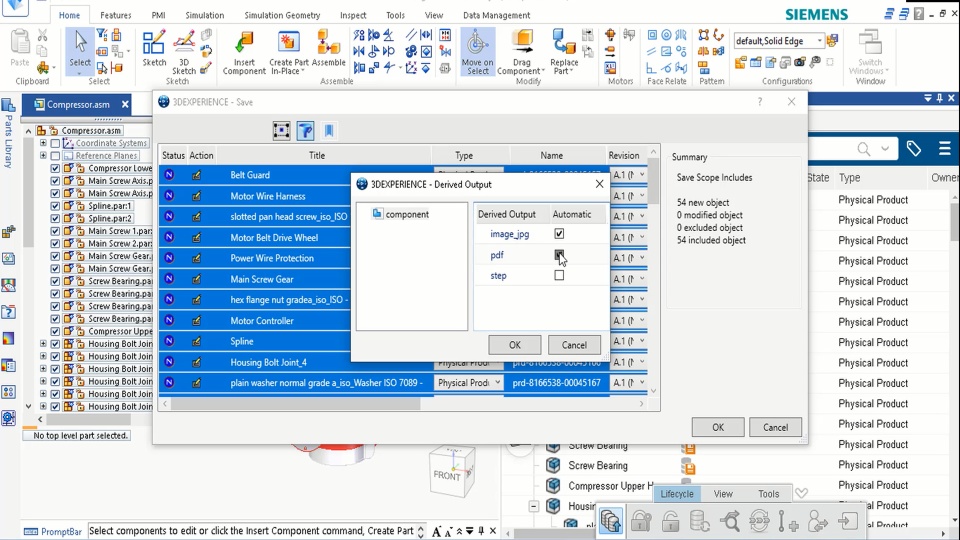Uncheck Main Screw 1.par checkbox in tree
The height and width of the screenshot is (540, 960).
(55, 231)
